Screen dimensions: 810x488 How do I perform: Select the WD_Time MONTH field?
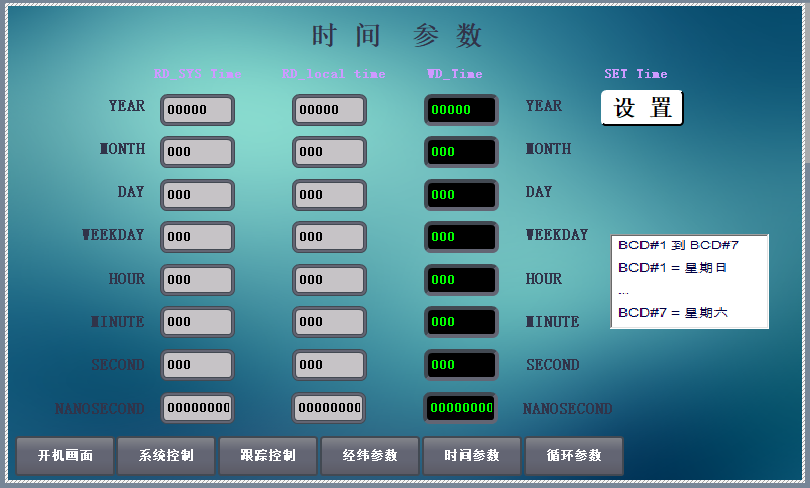(x=461, y=152)
